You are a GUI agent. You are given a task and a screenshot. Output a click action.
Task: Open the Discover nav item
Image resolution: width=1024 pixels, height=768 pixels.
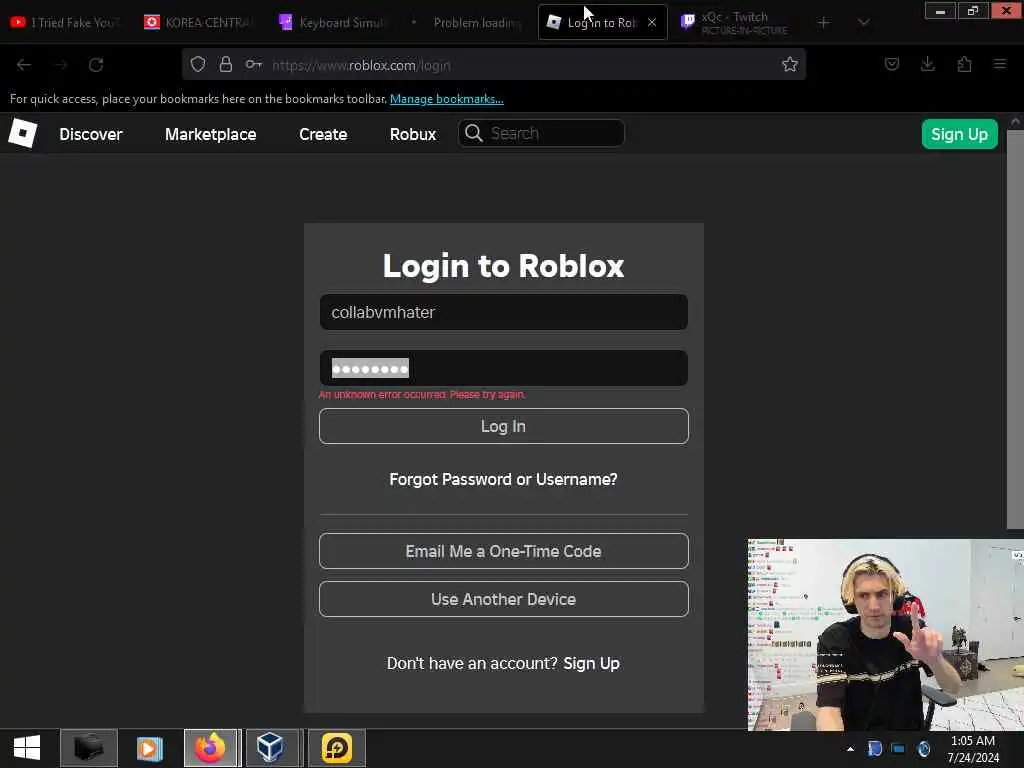tap(91, 134)
